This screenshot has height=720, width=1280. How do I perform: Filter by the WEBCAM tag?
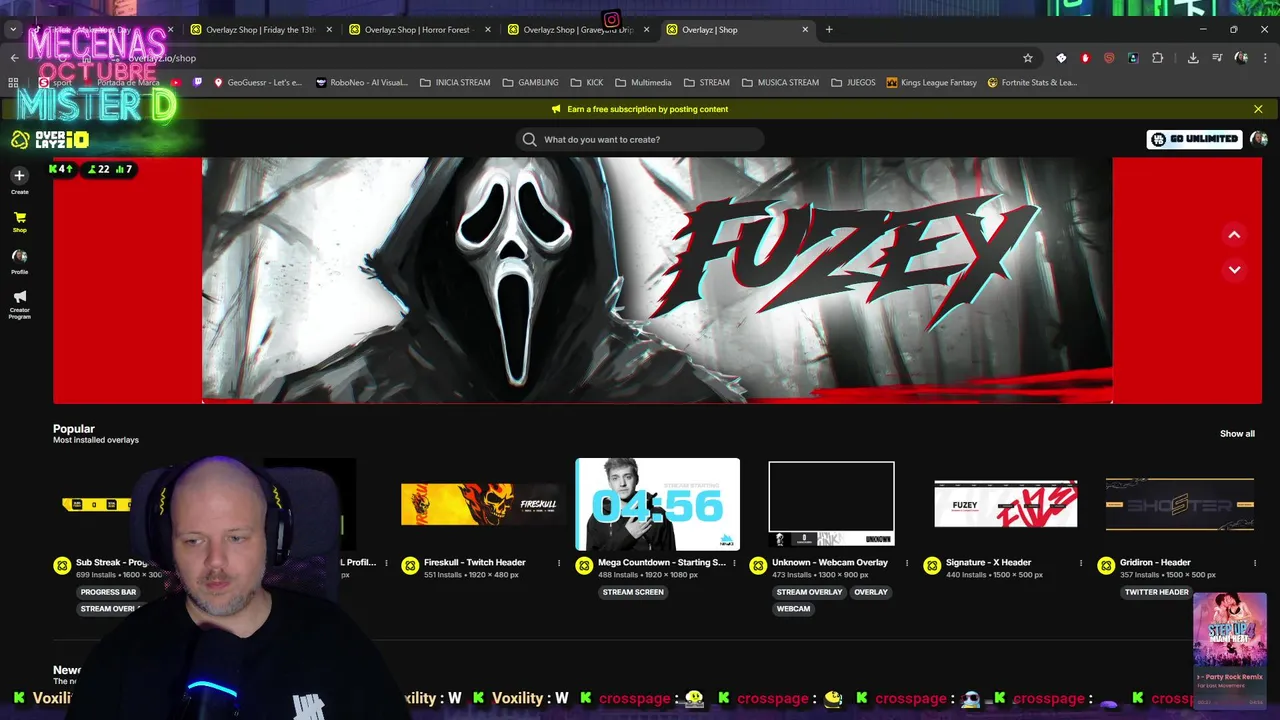[793, 609]
